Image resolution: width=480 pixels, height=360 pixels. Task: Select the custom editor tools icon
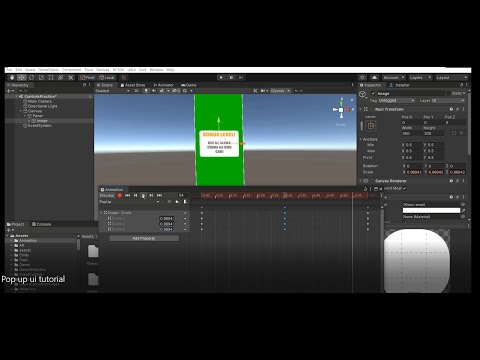click(x=71, y=77)
